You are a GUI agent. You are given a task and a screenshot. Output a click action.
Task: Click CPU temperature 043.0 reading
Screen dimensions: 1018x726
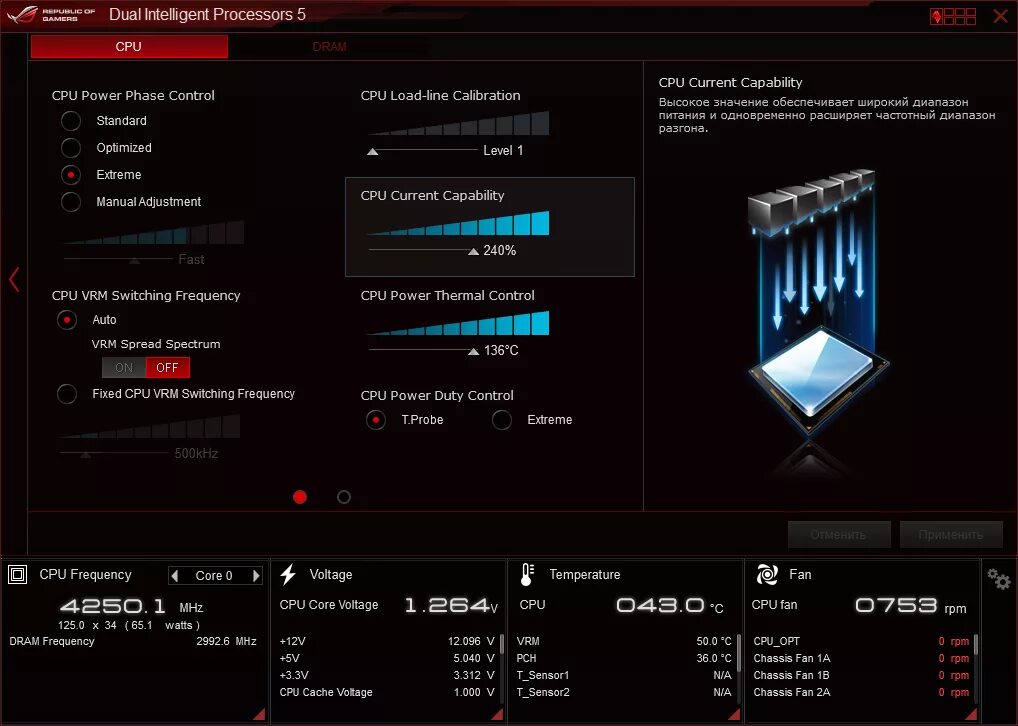pos(669,606)
